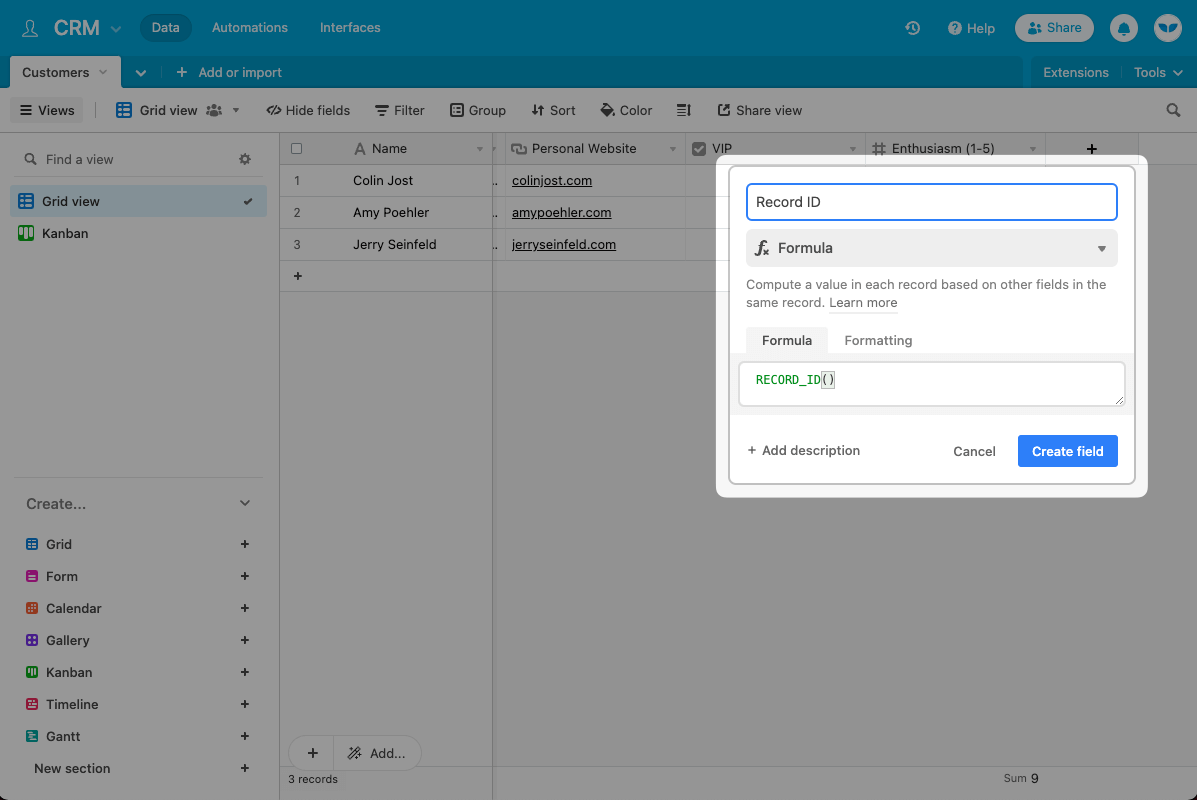Collapse the Create section chevron

pyautogui.click(x=245, y=504)
